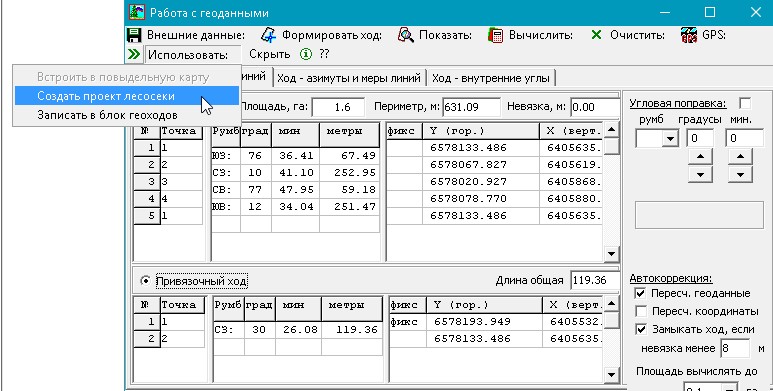Click the ?? help button
773x391 pixels.
point(324,54)
